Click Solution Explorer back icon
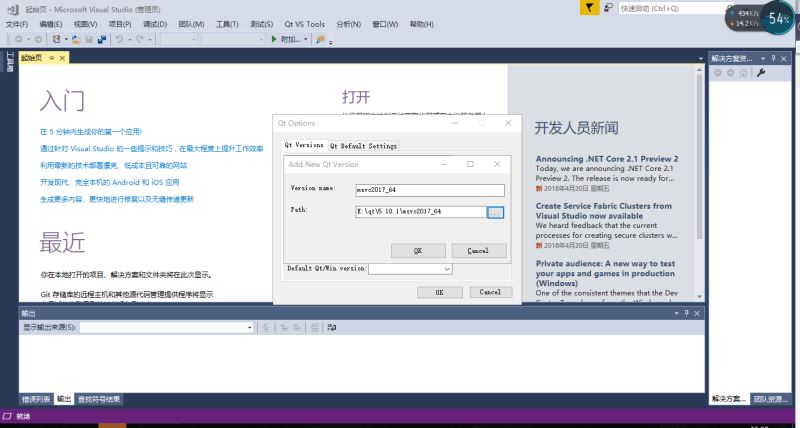Image resolution: width=800 pixels, height=428 pixels. 717,73
